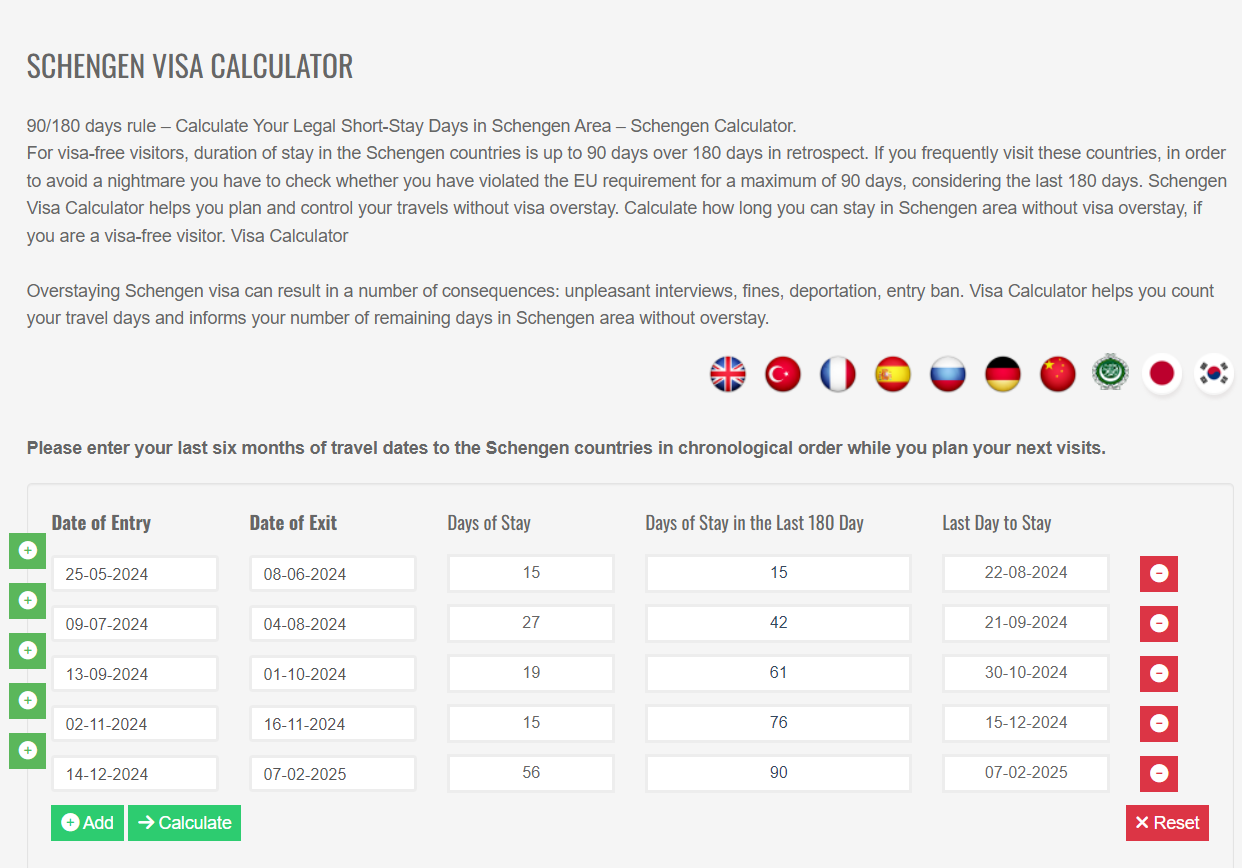Choose the French flag language icon
Screen dimensions: 1242x868
click(838, 375)
